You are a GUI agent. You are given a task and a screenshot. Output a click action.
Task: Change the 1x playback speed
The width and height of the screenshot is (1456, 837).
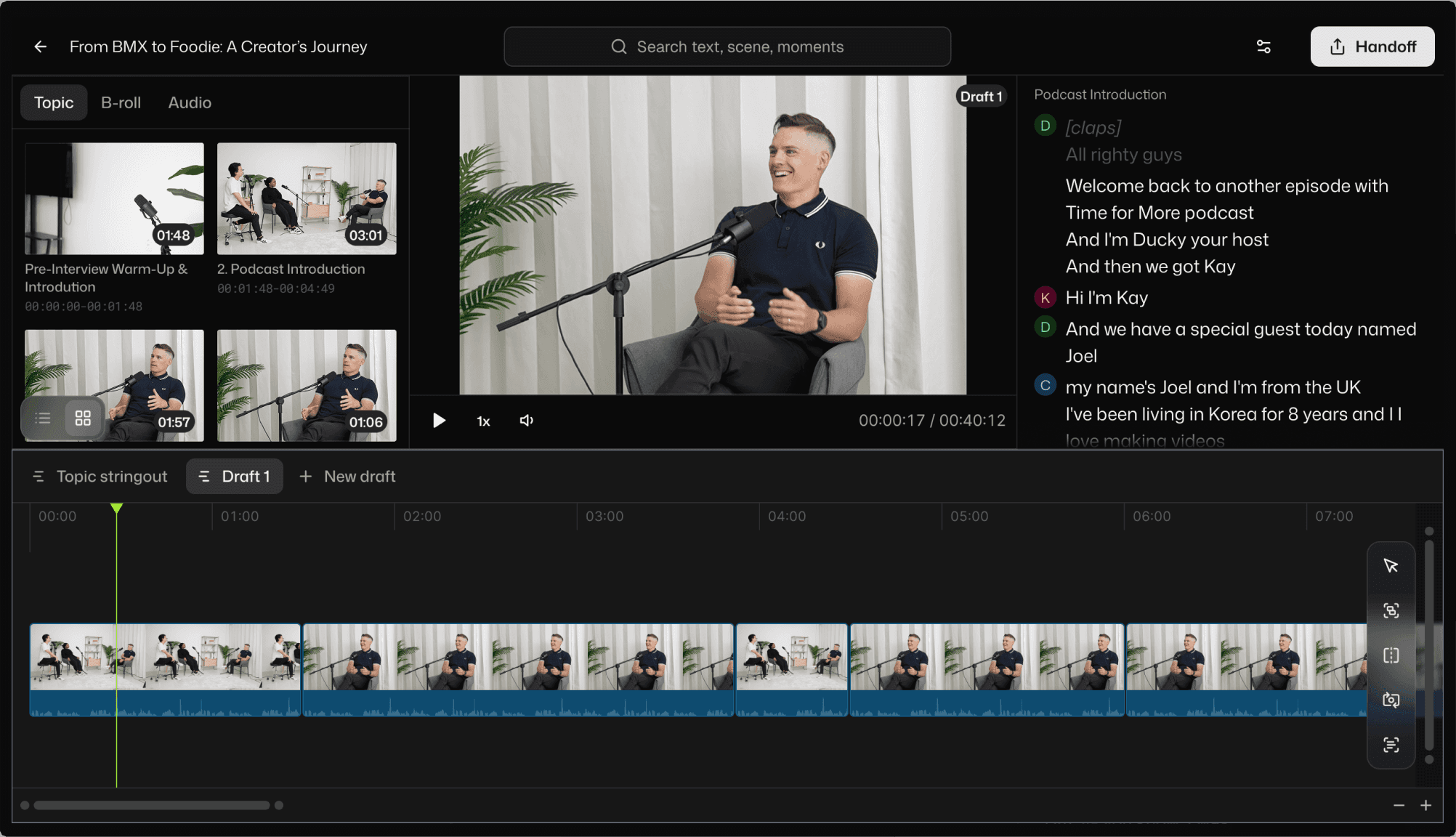click(483, 421)
